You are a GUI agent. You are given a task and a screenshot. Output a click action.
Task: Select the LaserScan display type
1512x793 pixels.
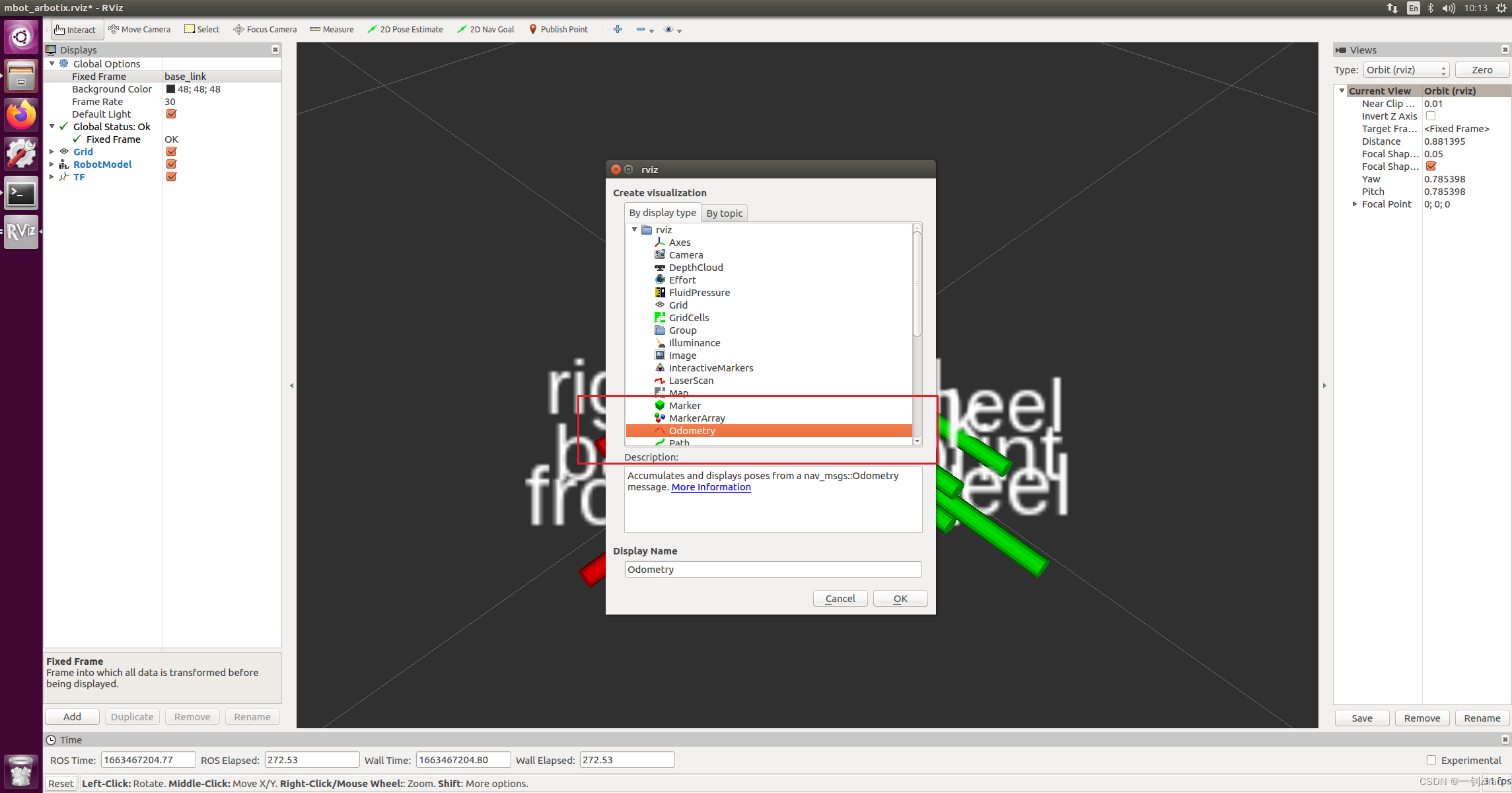click(x=691, y=381)
